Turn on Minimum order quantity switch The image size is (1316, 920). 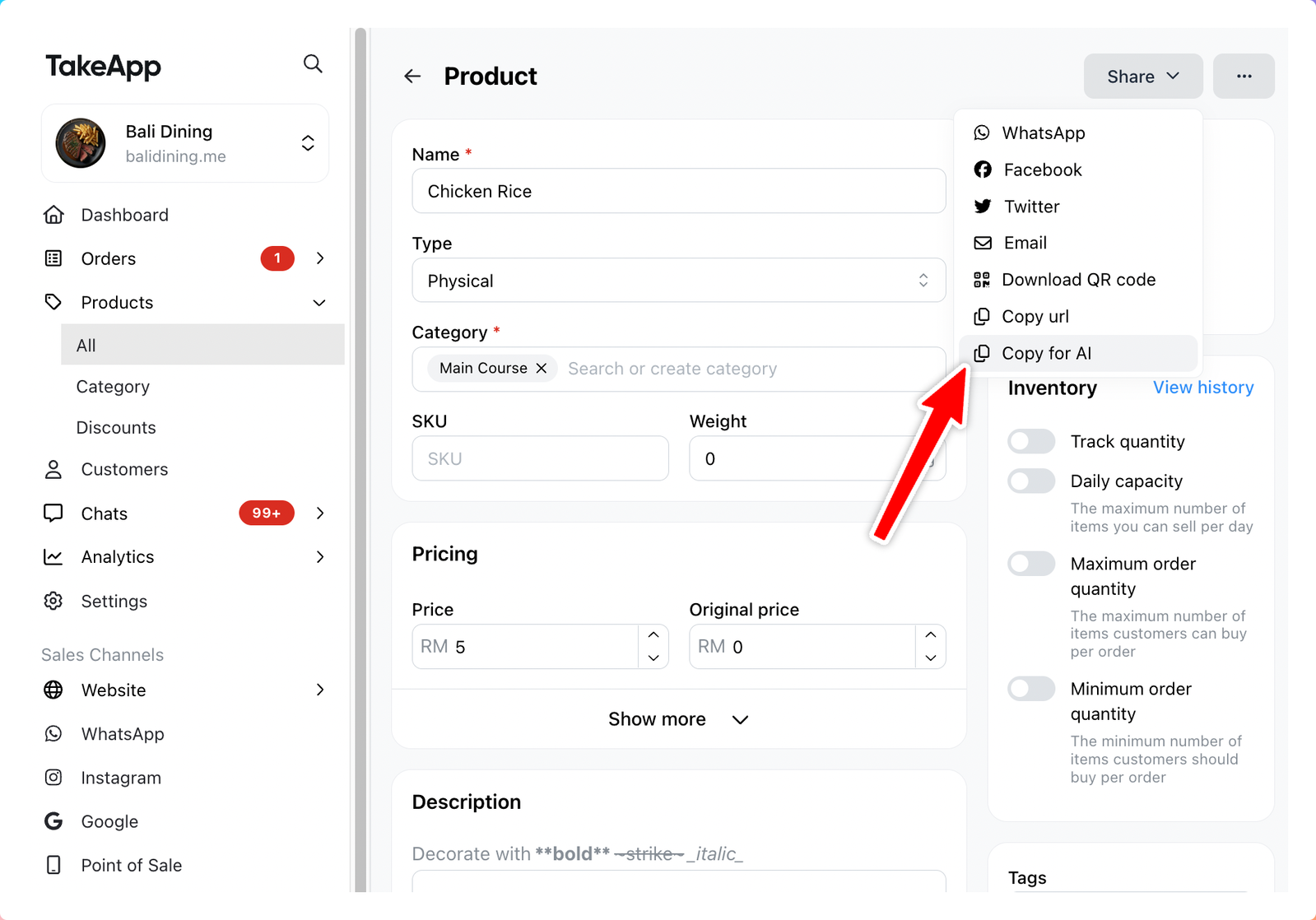(1031, 688)
